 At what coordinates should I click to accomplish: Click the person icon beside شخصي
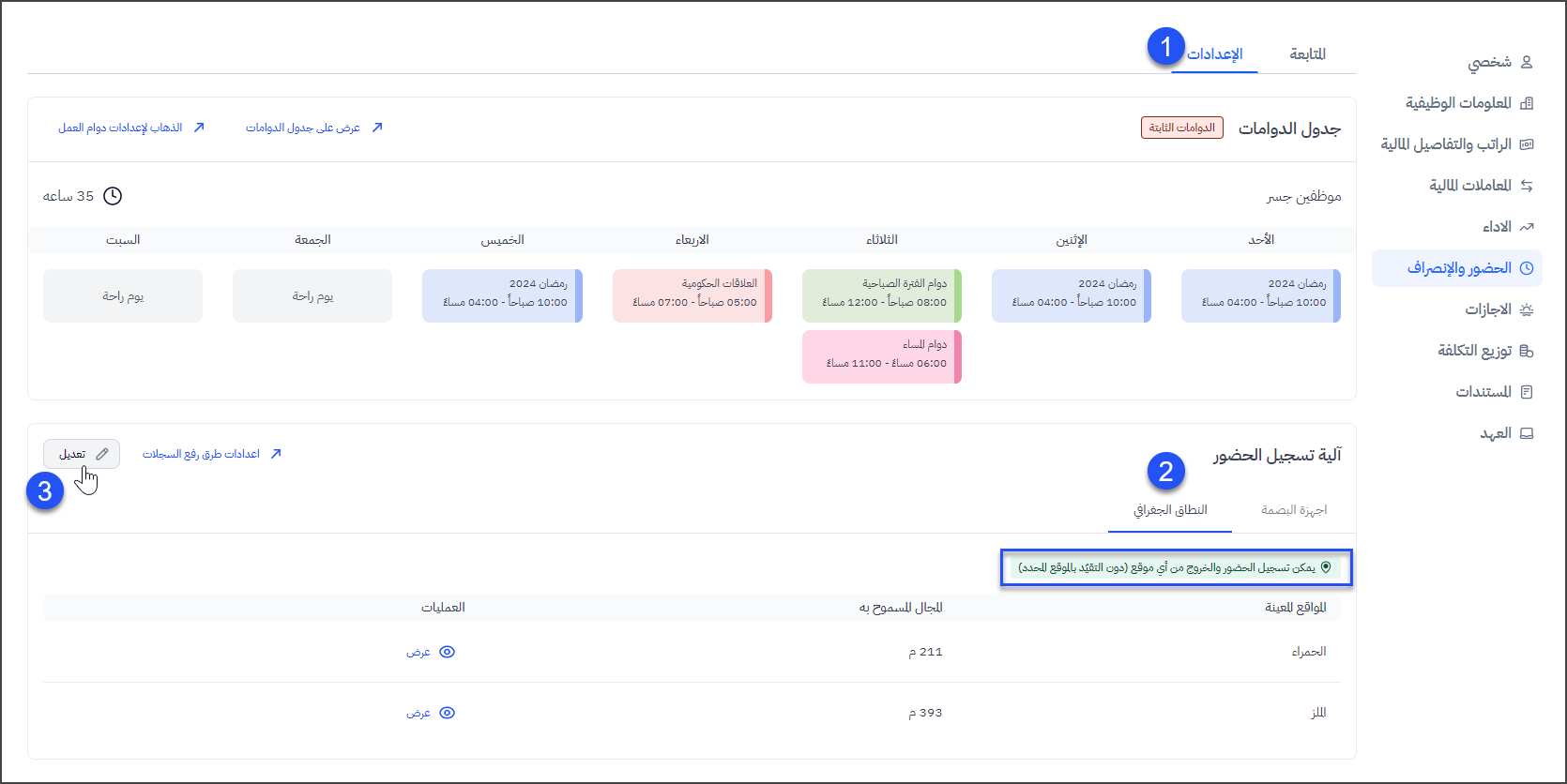(1527, 62)
